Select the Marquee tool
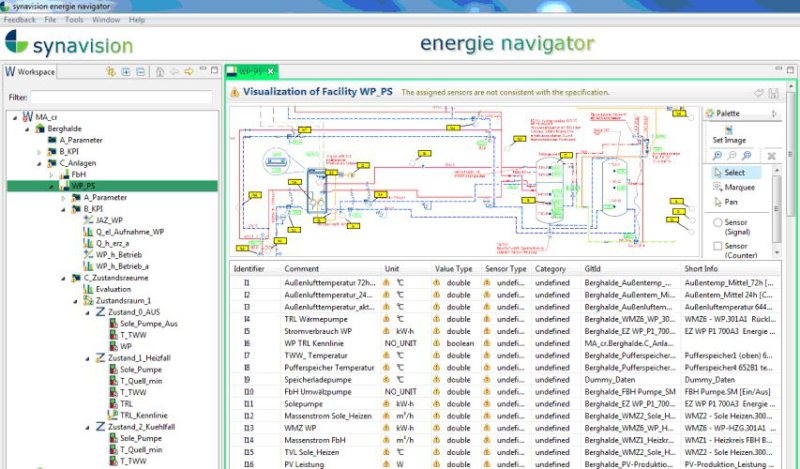The width and height of the screenshot is (800, 469). tap(734, 187)
